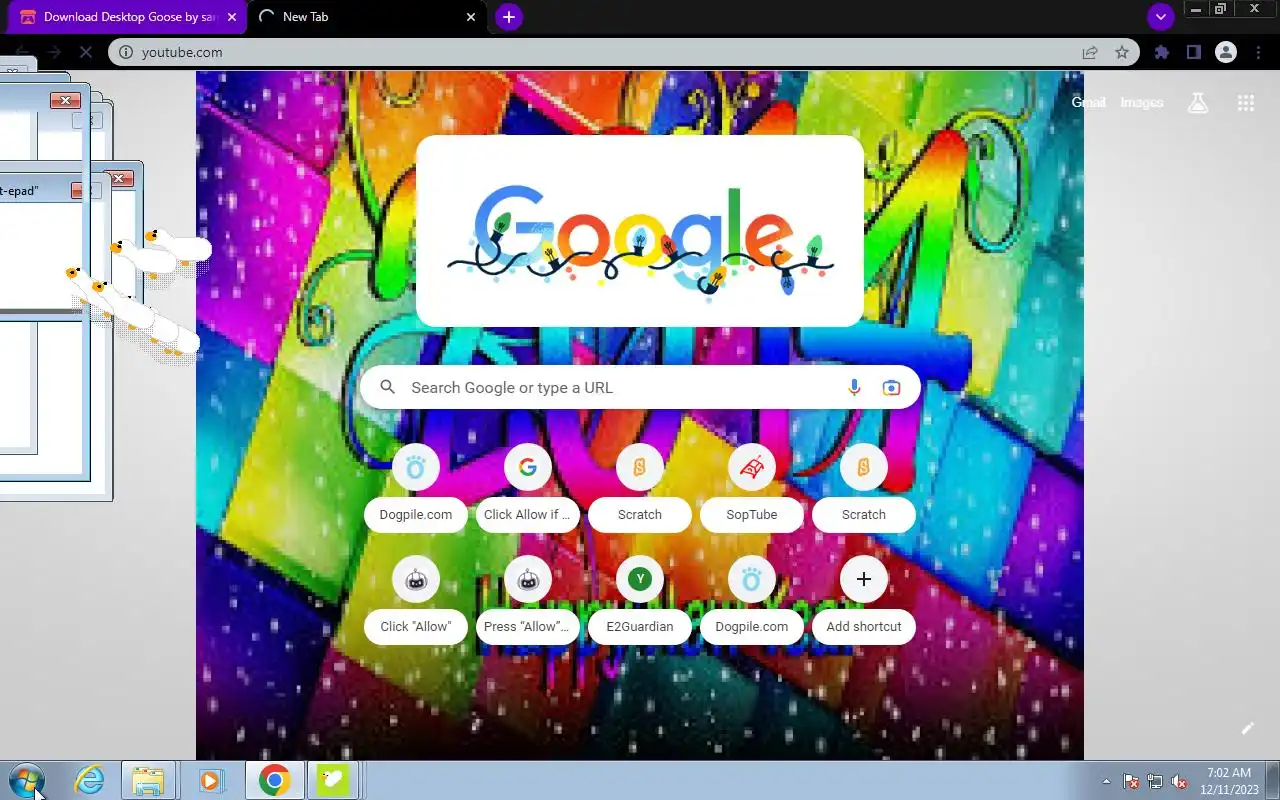Open the E2Guardian shortcut
Viewport: 1280px width, 800px height.
click(x=640, y=602)
